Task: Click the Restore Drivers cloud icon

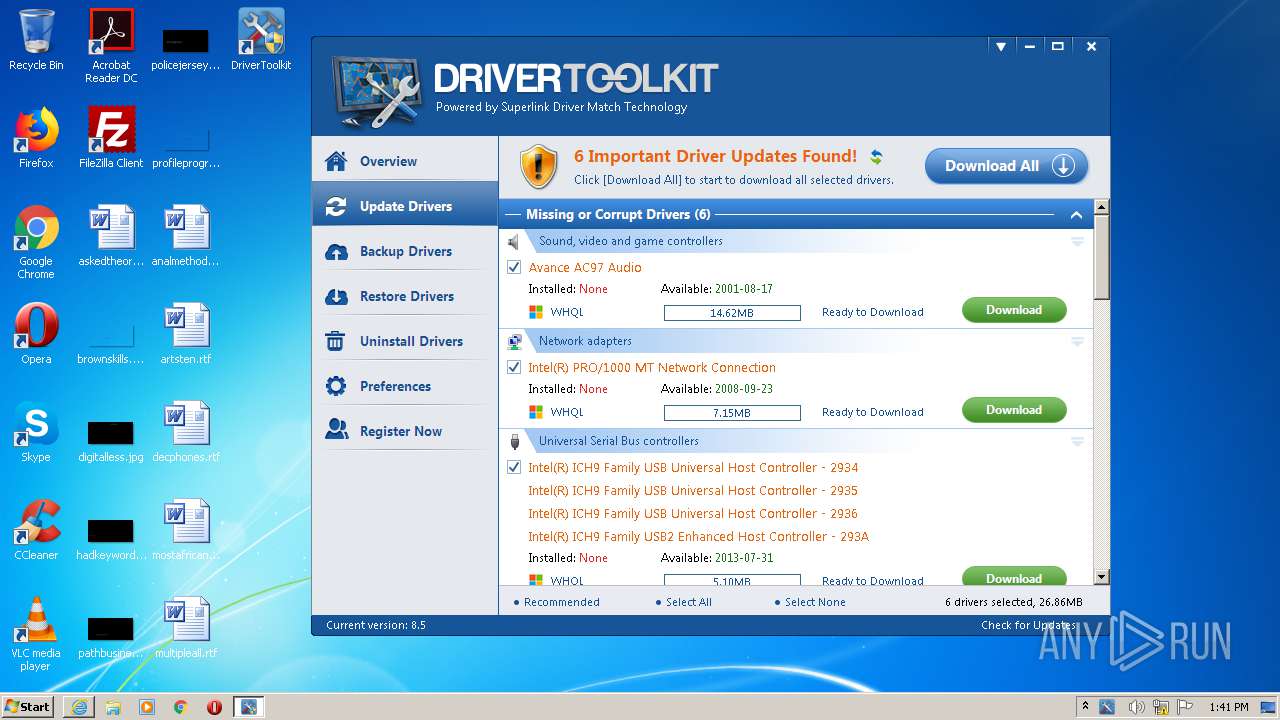Action: coord(336,296)
